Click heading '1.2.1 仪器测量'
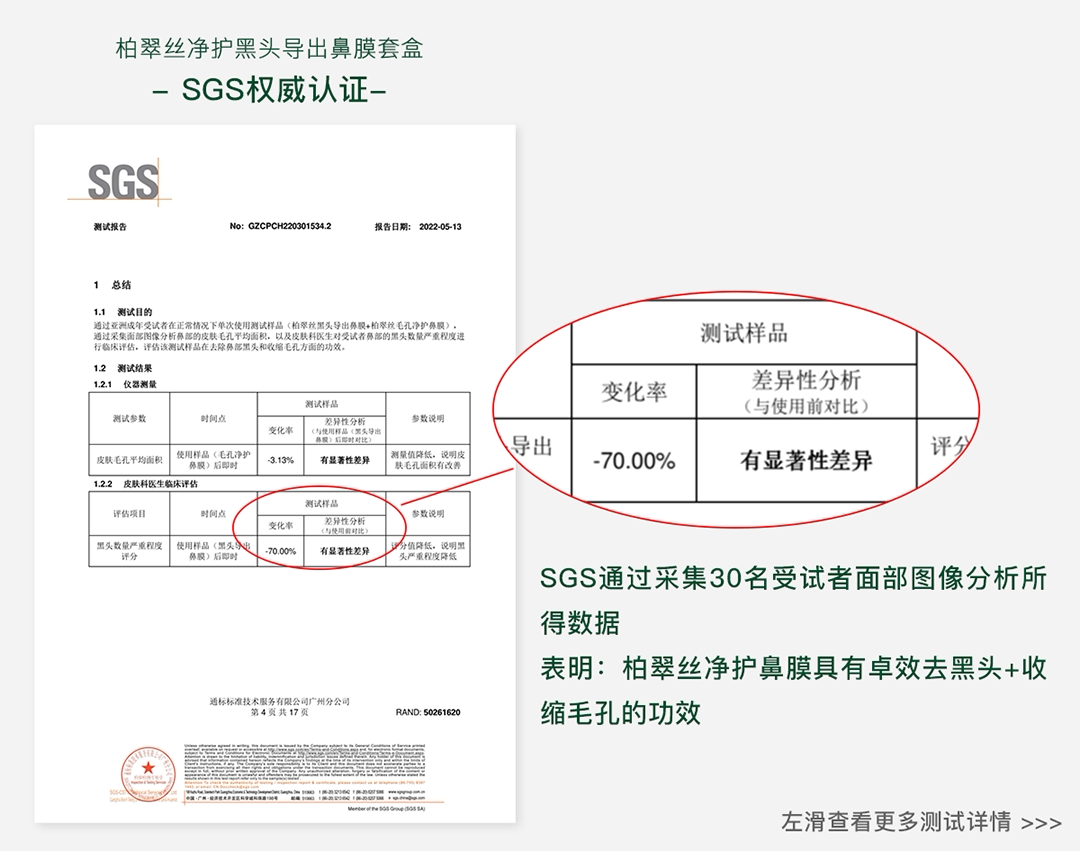This screenshot has height=851, width=1080. point(125,384)
